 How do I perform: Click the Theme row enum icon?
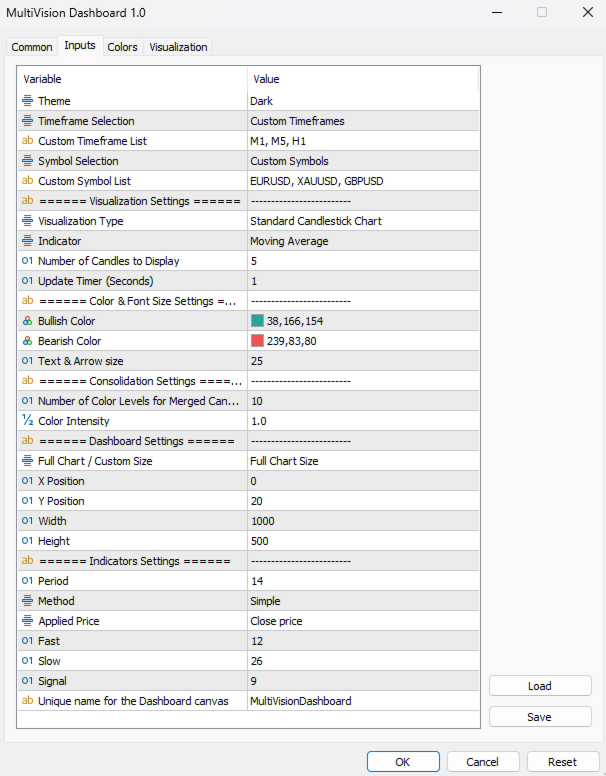pos(27,101)
